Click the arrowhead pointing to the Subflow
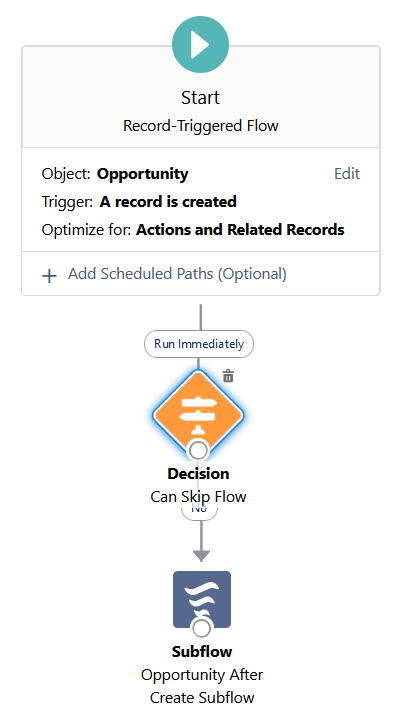The width and height of the screenshot is (410, 718). (202, 555)
